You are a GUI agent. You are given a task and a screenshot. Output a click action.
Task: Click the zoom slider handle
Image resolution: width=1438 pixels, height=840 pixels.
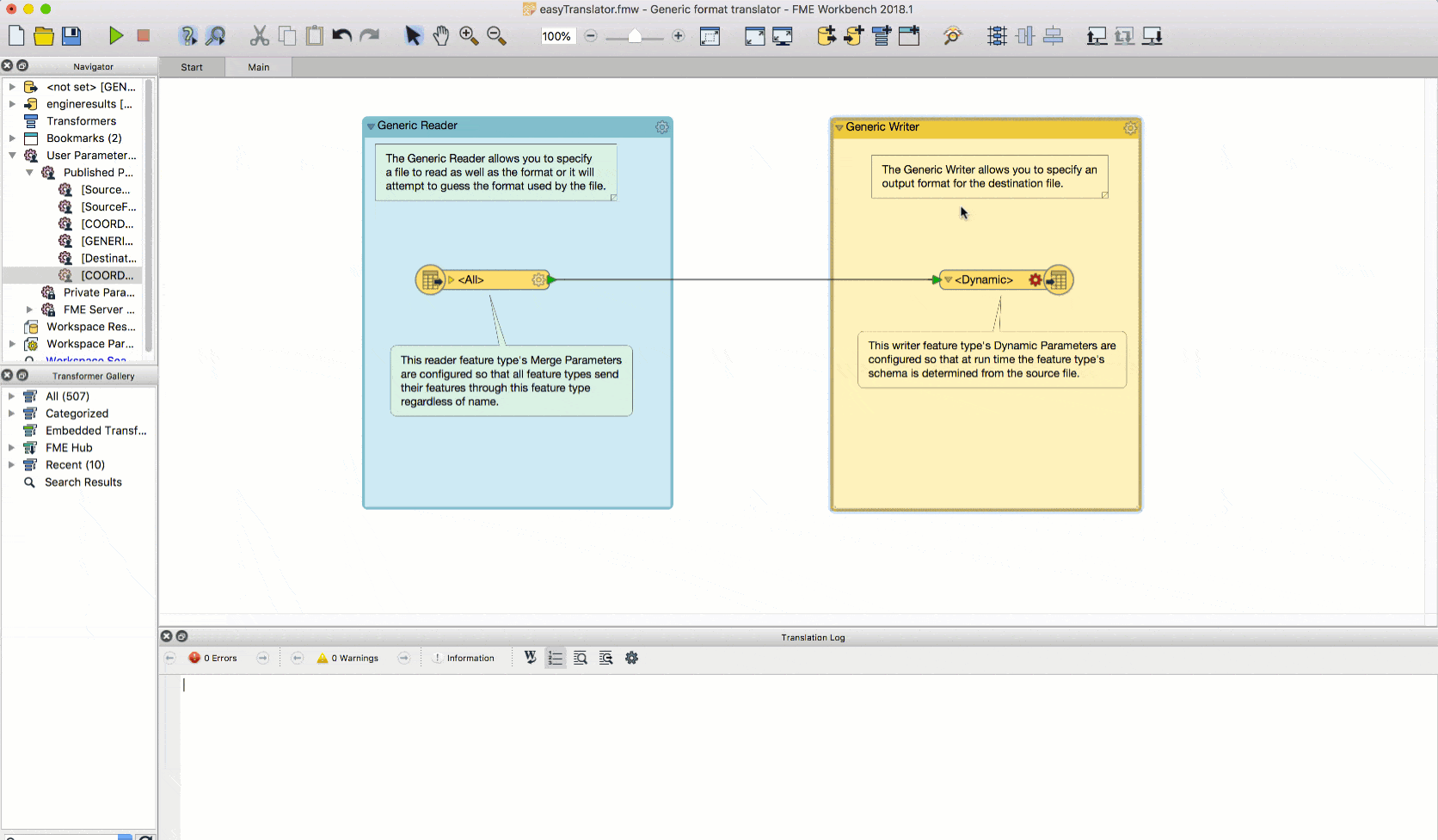click(x=635, y=36)
